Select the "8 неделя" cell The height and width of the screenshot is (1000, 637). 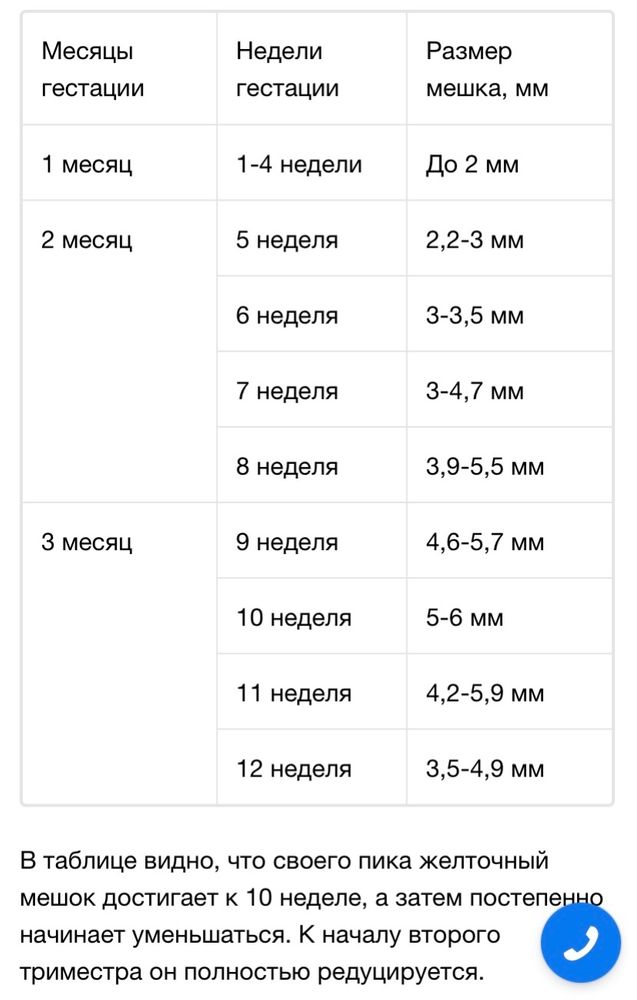[287, 467]
